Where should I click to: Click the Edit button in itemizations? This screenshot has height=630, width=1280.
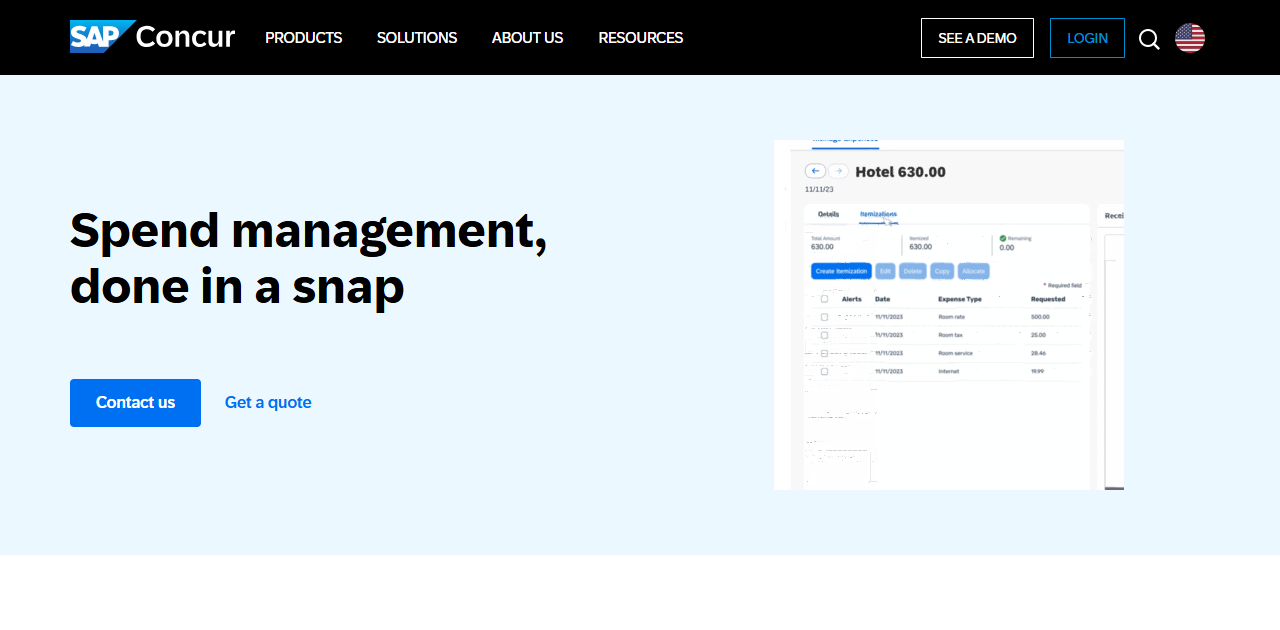pyautogui.click(x=885, y=271)
